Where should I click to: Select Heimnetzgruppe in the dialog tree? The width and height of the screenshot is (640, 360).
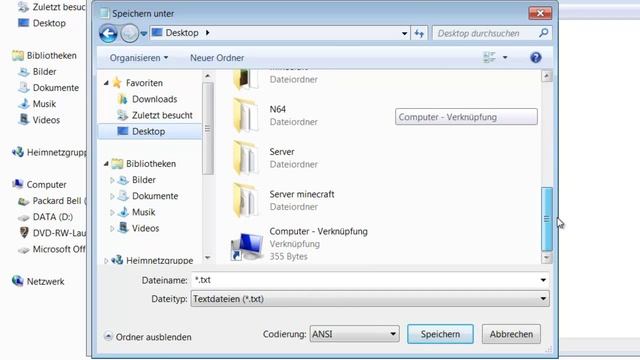click(159, 260)
